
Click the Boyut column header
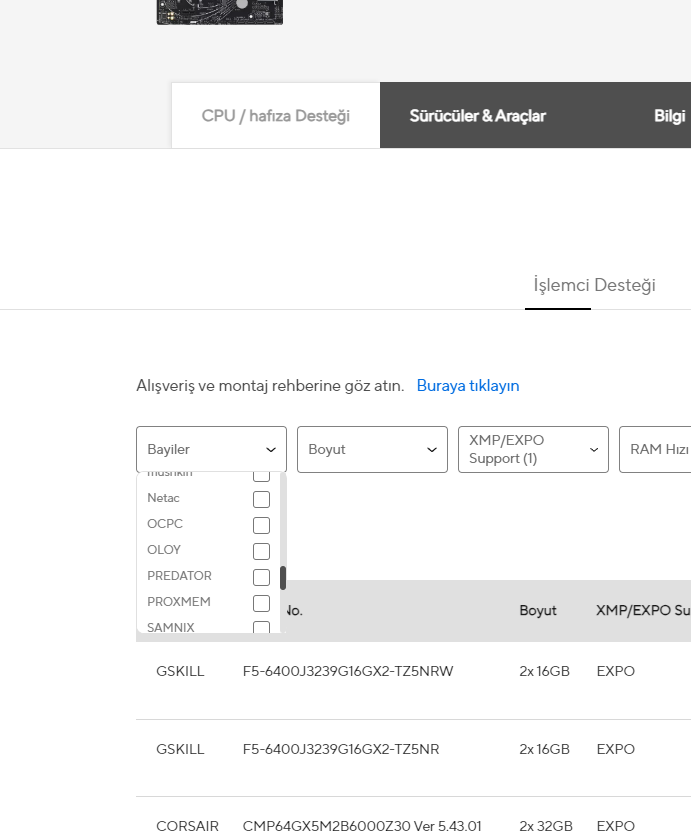tap(538, 610)
